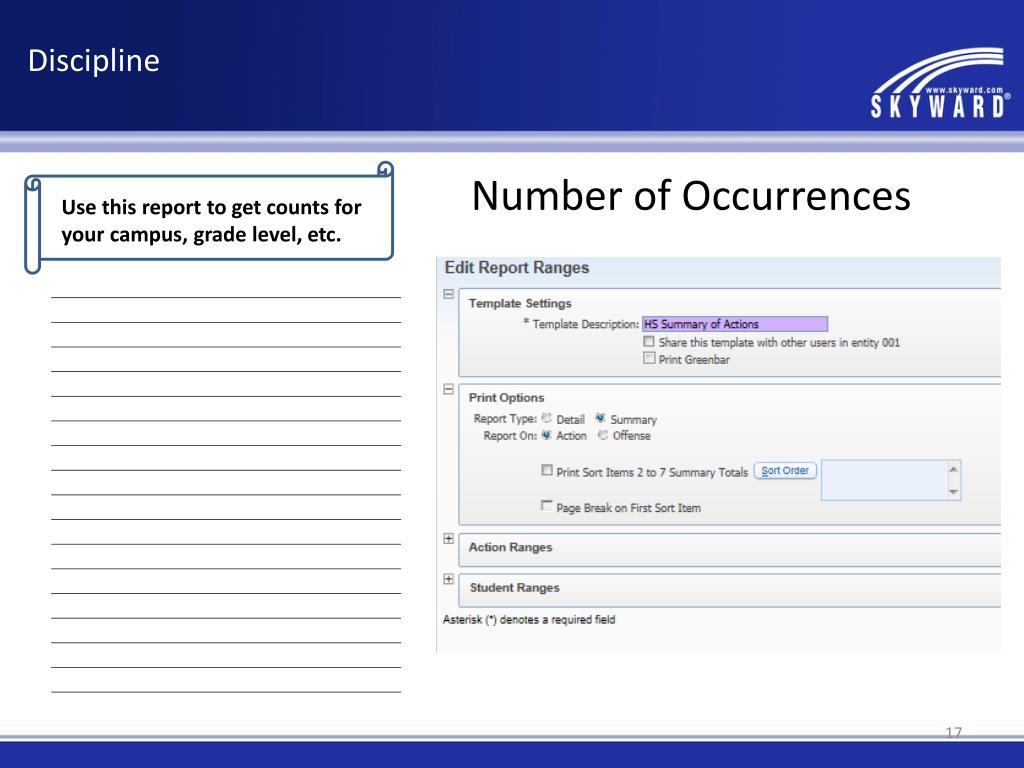Click the Student Ranges label

[515, 588]
